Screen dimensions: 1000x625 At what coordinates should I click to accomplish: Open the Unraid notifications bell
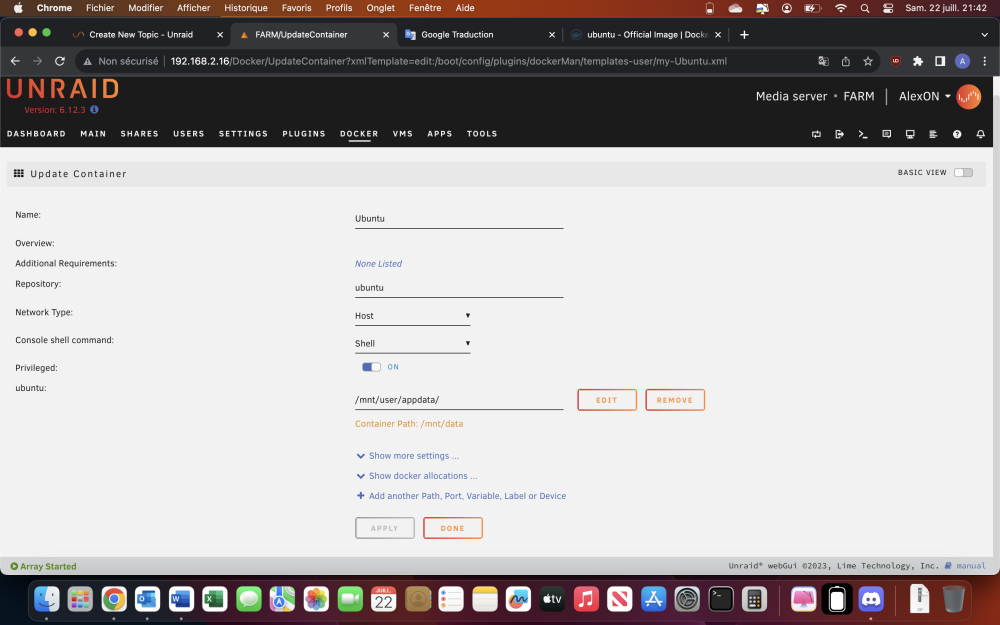[x=980, y=134]
